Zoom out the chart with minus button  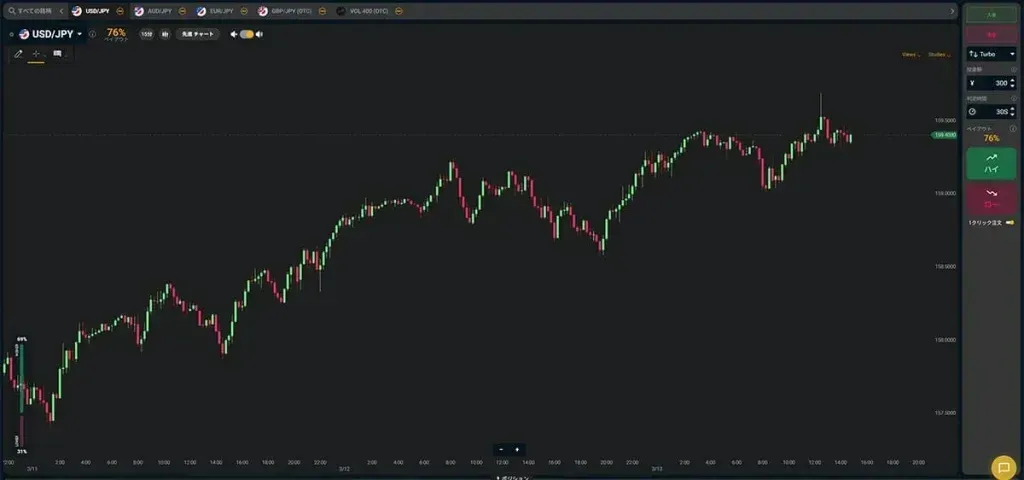(501, 450)
